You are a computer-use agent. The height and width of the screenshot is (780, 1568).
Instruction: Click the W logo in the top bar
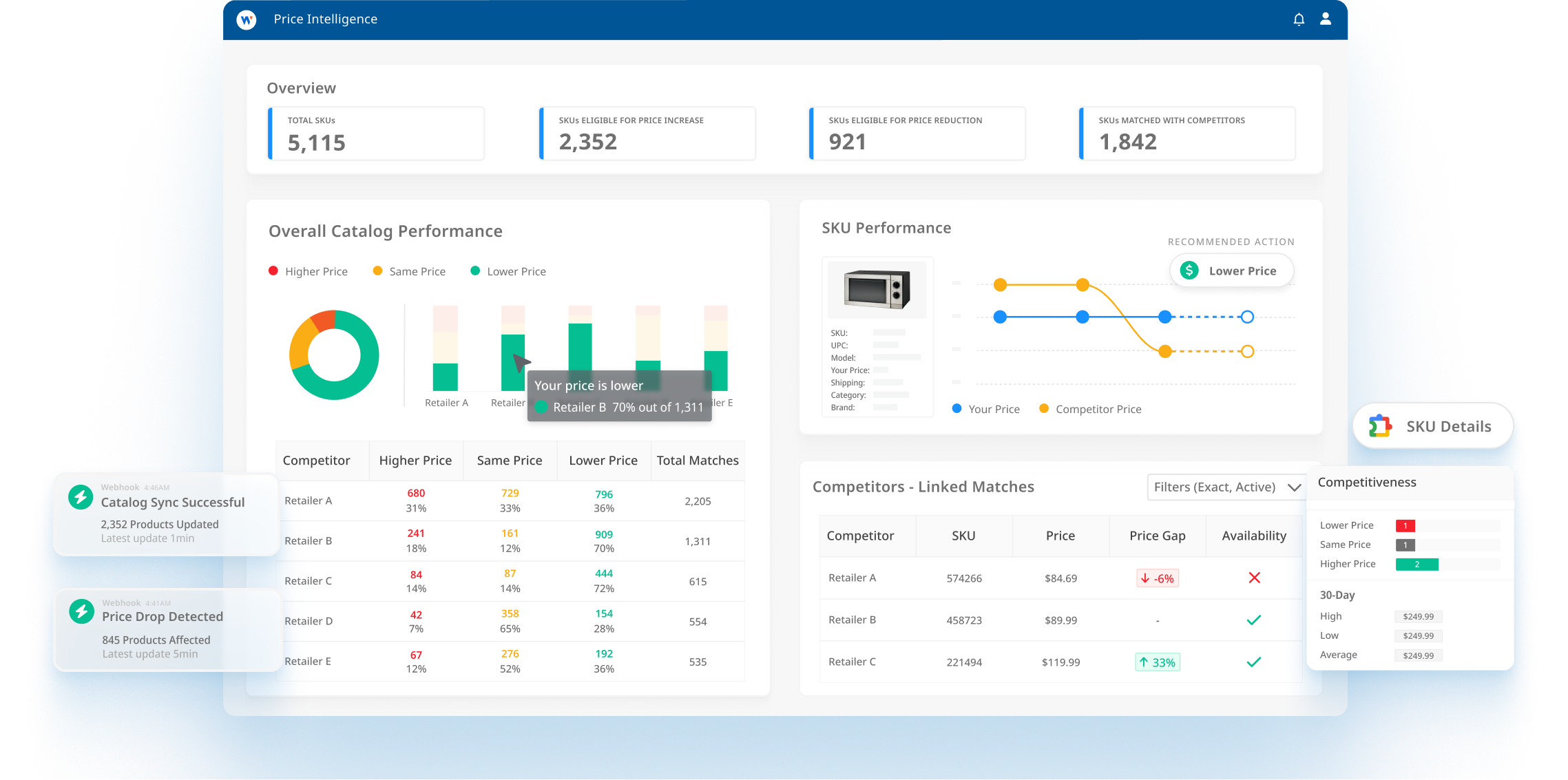[x=247, y=19]
